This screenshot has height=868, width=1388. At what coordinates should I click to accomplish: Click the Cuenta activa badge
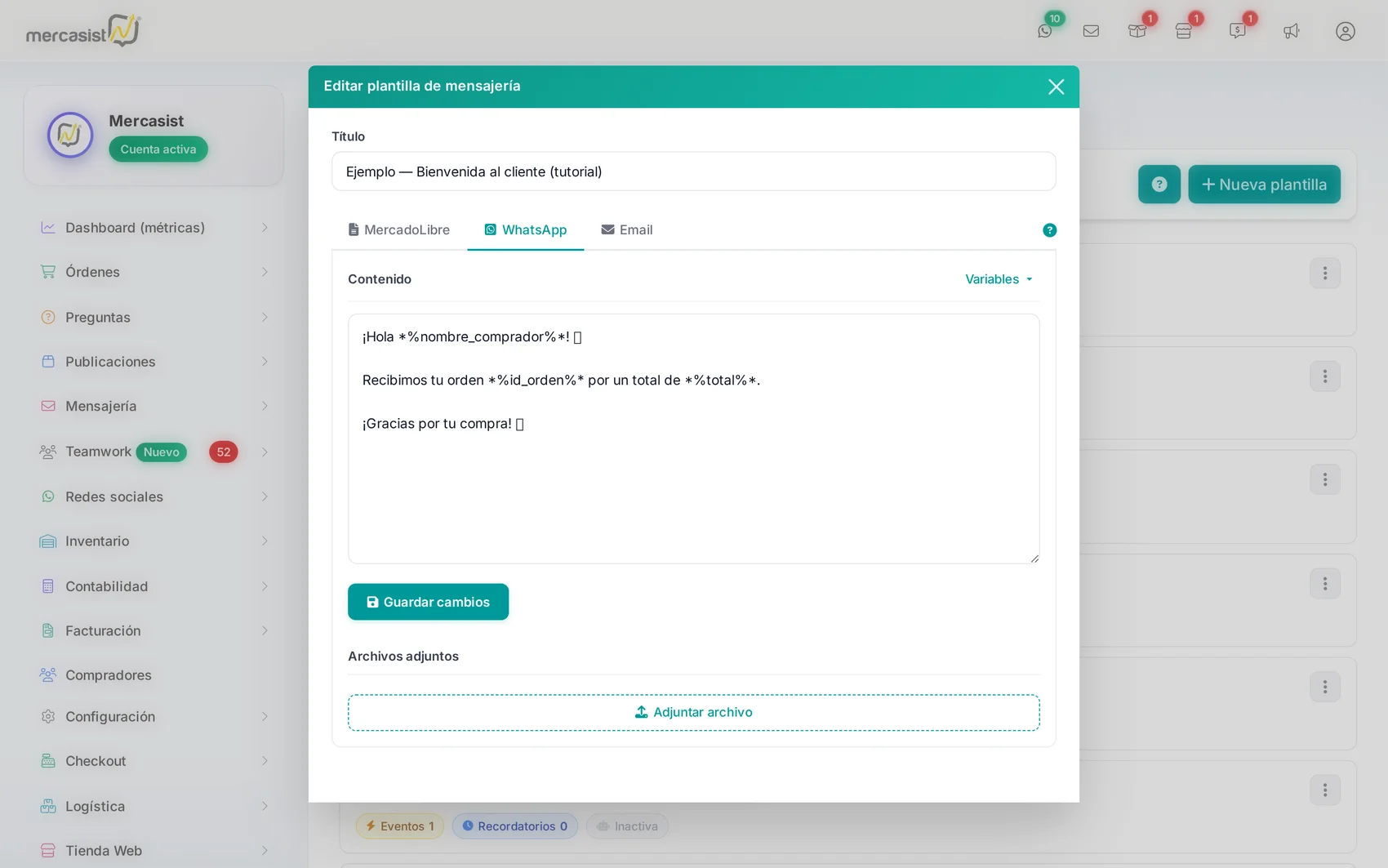158,149
